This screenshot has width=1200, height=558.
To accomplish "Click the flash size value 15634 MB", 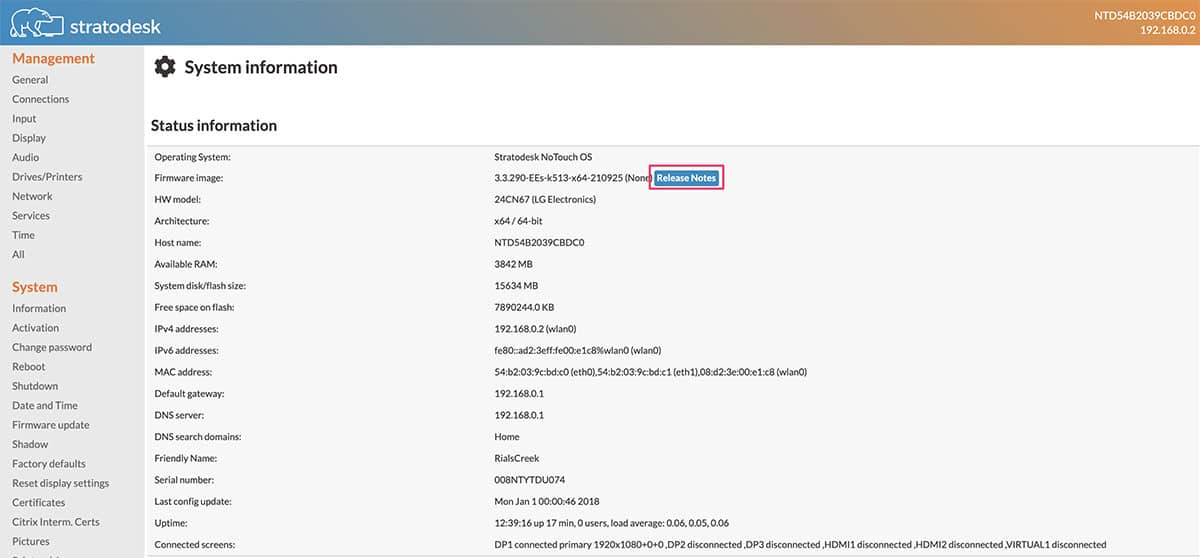I will (x=516, y=286).
